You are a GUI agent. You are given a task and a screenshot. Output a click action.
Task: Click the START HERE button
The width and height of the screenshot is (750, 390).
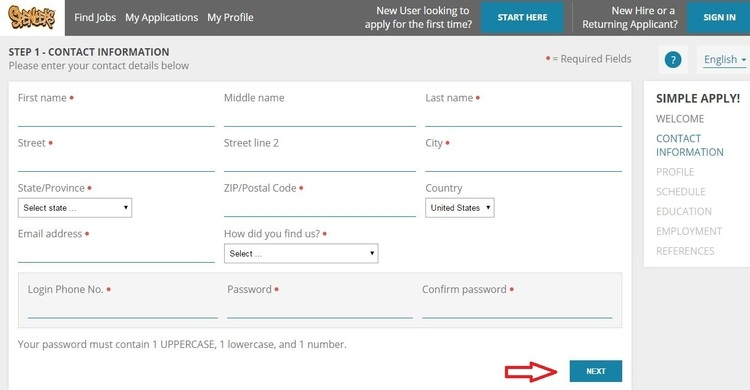click(x=522, y=18)
